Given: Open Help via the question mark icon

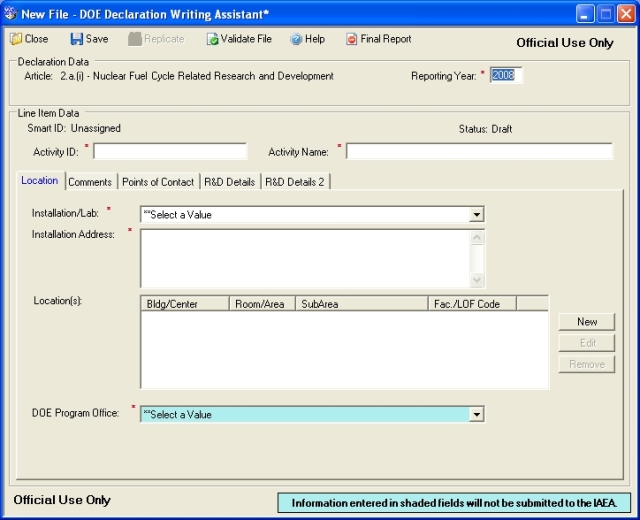Looking at the screenshot, I should point(296,39).
